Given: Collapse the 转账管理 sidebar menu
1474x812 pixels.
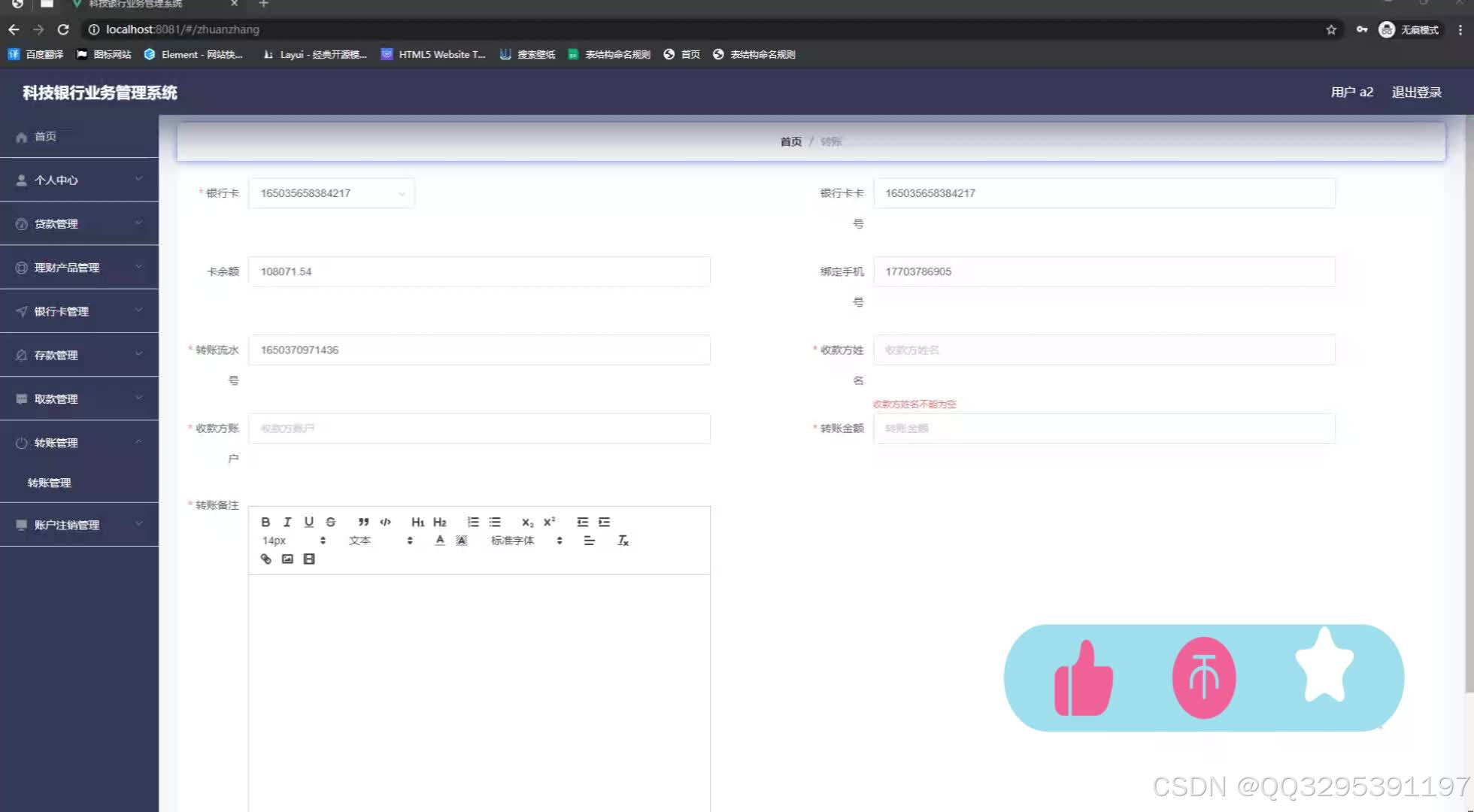Looking at the screenshot, I should [79, 442].
